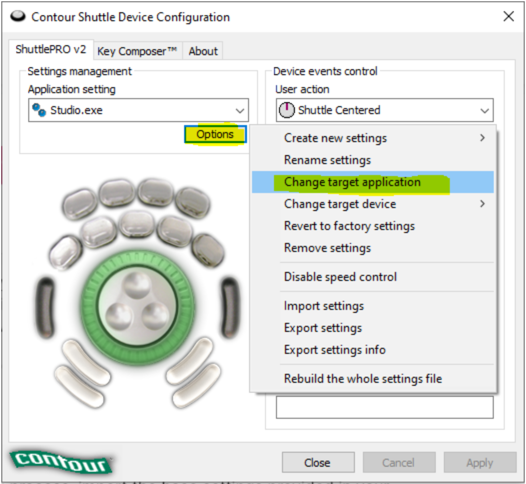Image resolution: width=526 pixels, height=484 pixels.
Task: Click the upper bottom-right white device button
Action: (x=190, y=361)
